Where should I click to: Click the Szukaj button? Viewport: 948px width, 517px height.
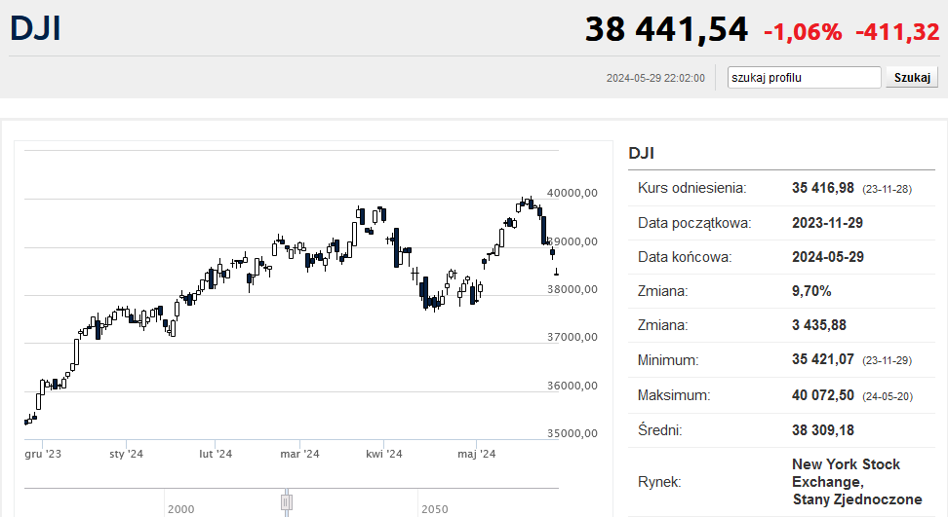coord(912,77)
